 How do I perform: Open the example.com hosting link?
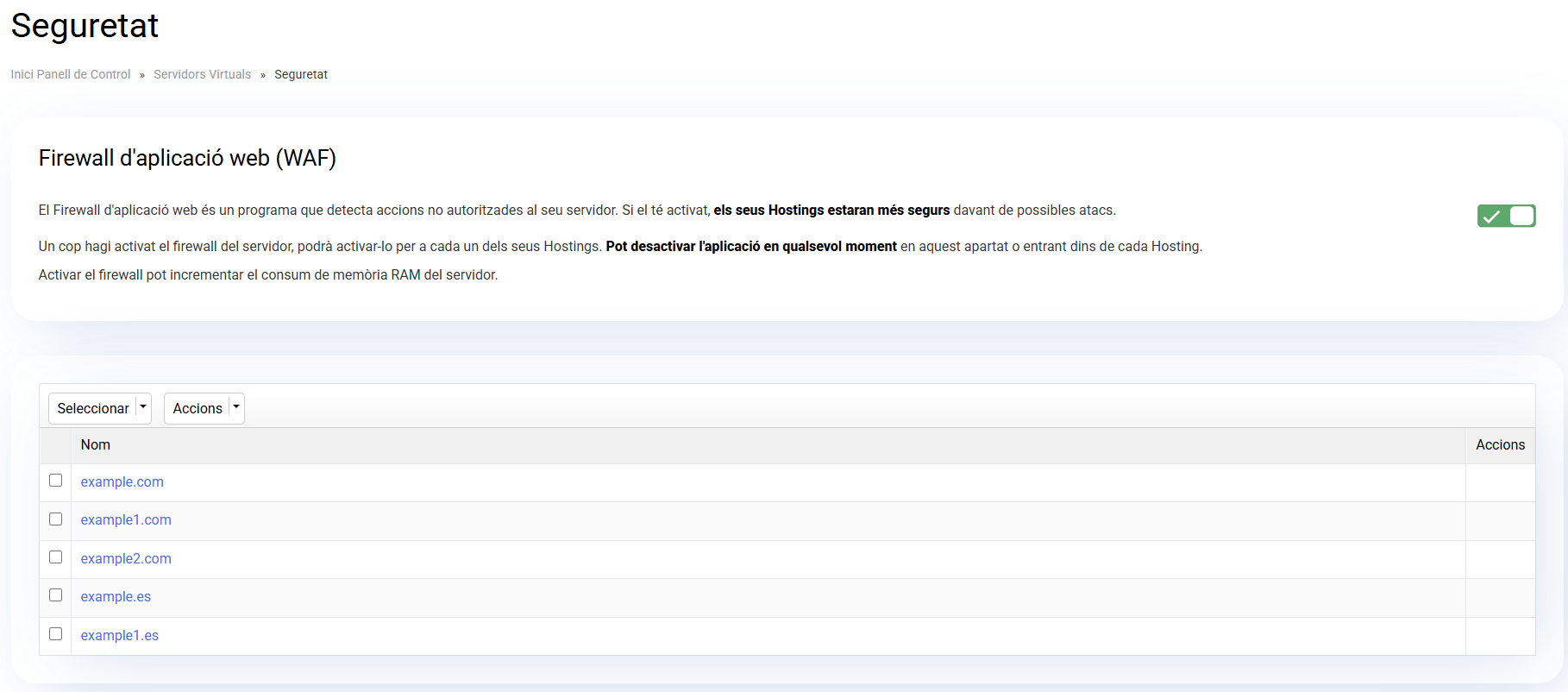click(x=122, y=481)
